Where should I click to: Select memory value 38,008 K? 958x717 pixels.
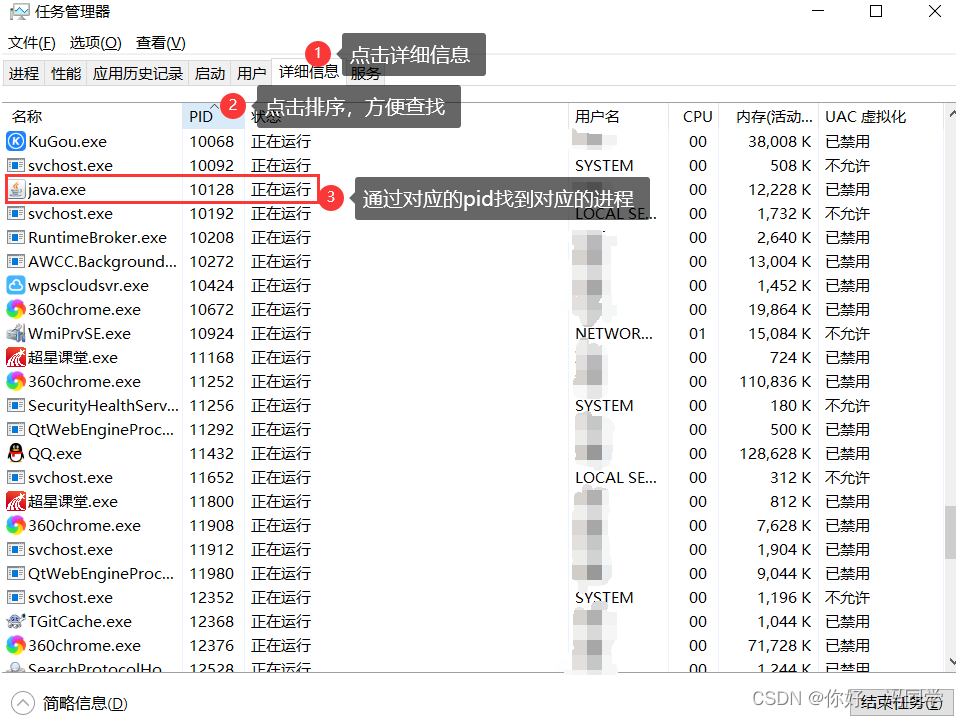(x=780, y=142)
